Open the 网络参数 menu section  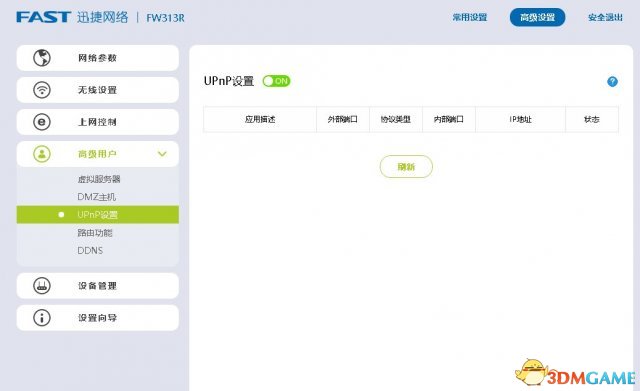[x=98, y=58]
